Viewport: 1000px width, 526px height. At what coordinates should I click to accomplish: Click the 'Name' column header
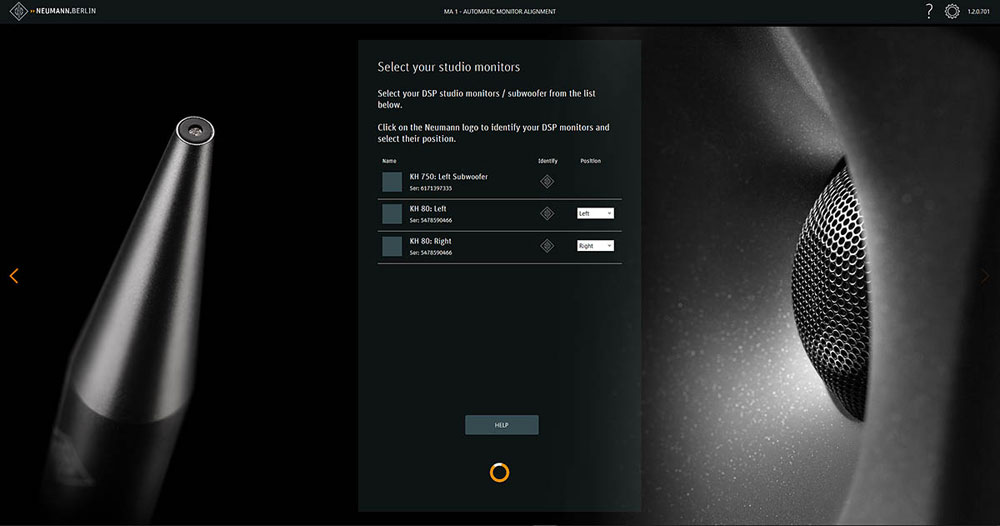(x=389, y=161)
